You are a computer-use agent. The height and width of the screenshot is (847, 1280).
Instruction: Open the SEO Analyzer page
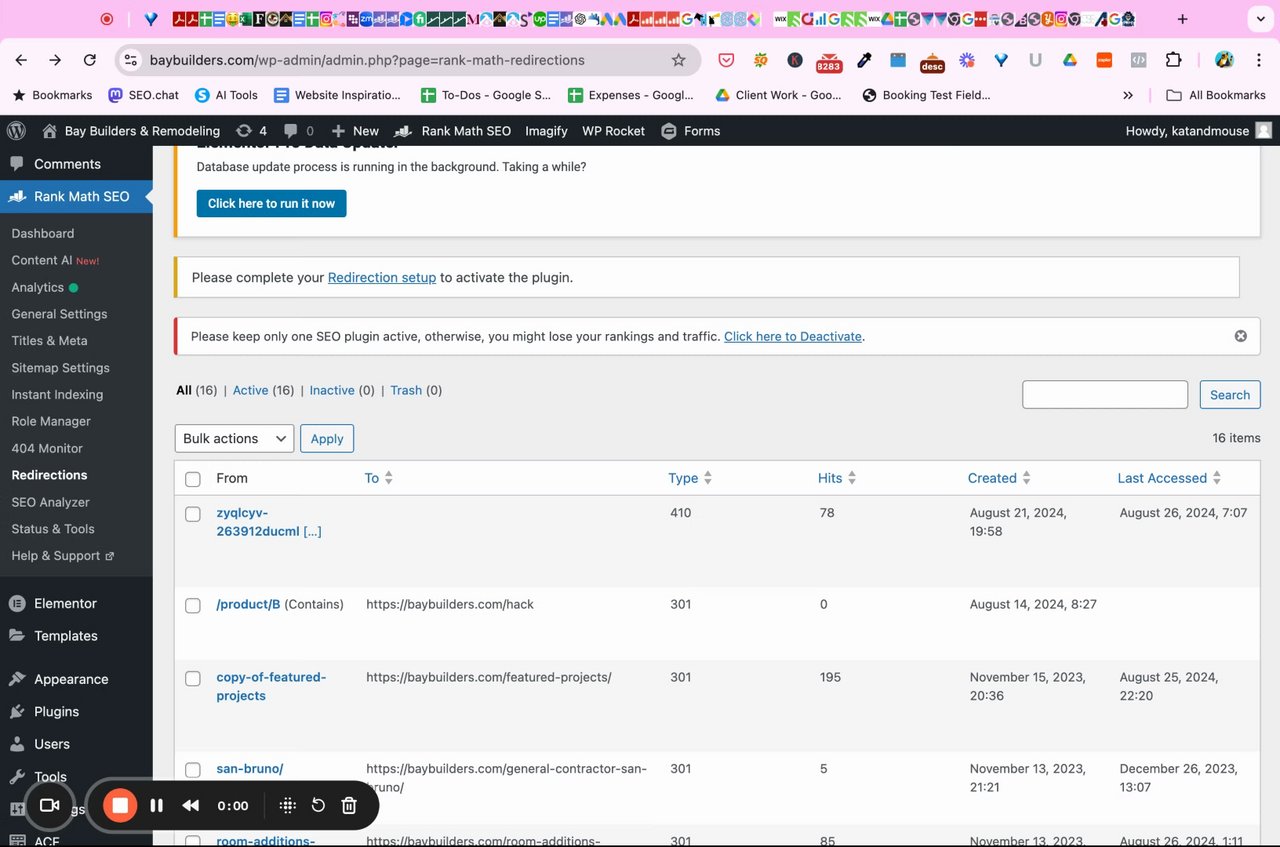point(50,502)
